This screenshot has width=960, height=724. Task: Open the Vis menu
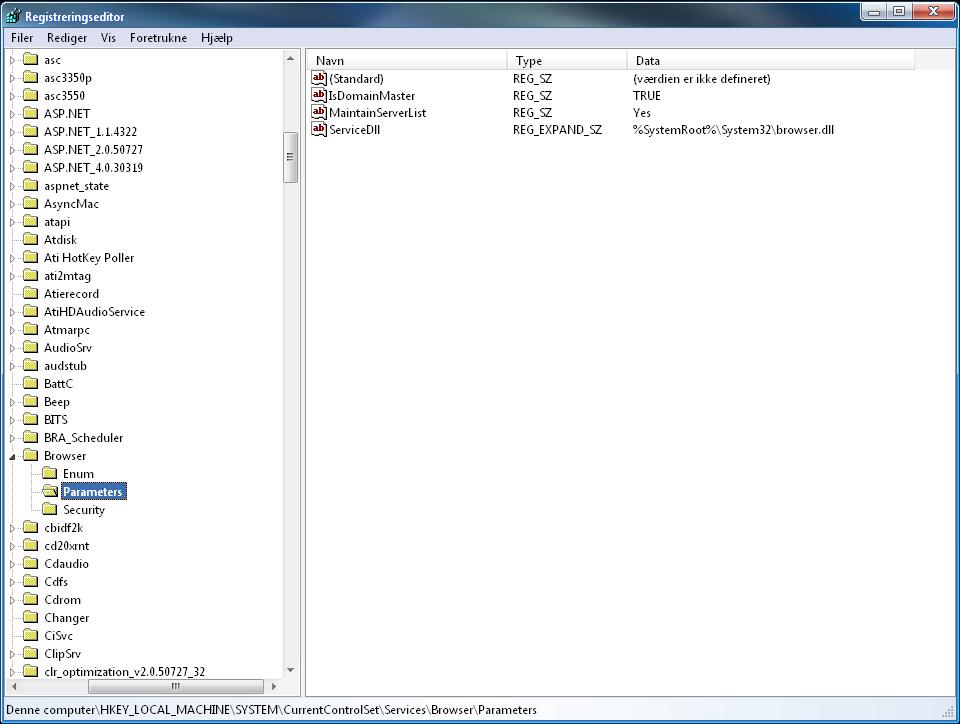coord(108,37)
